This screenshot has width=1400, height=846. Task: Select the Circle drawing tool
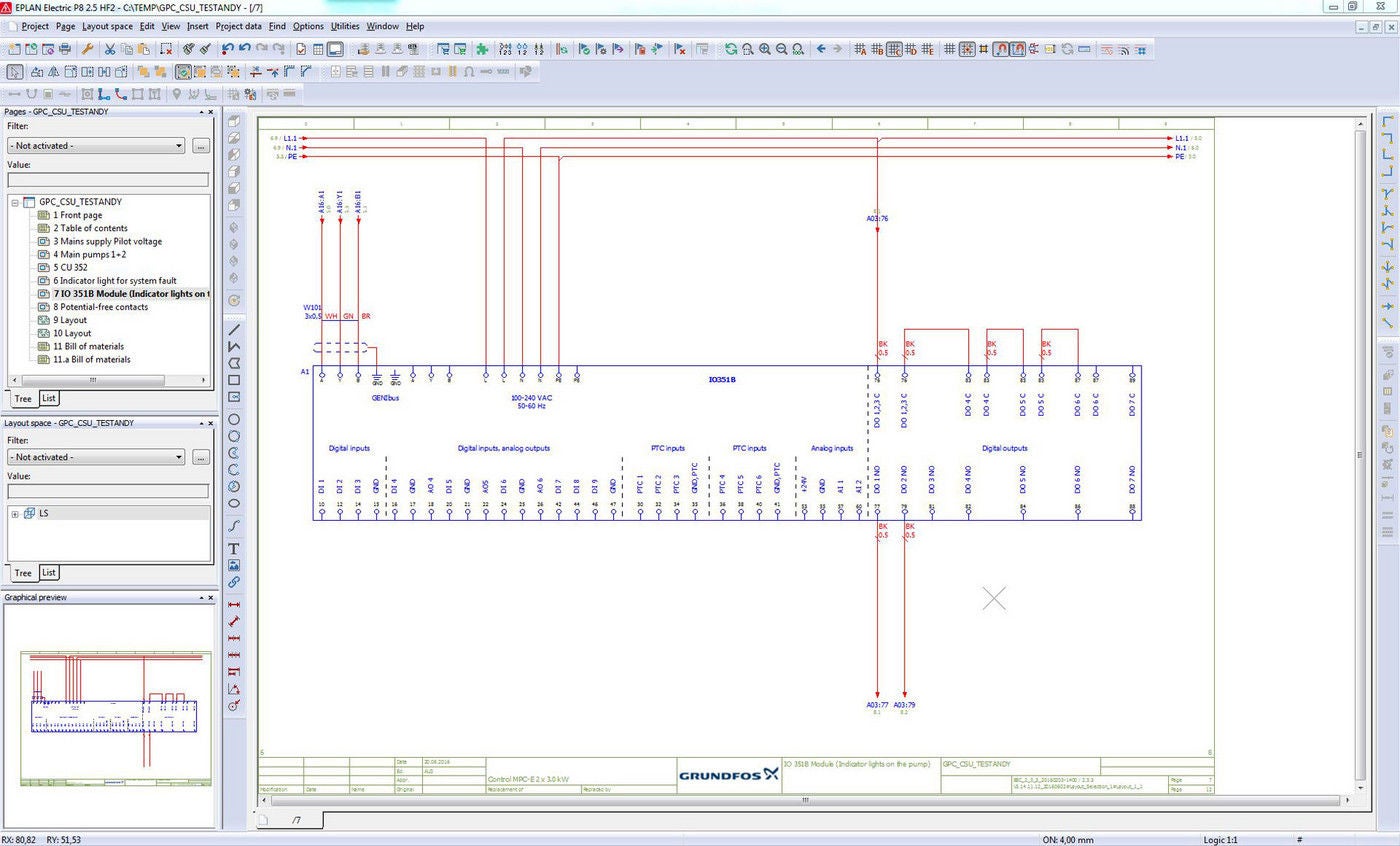234,421
